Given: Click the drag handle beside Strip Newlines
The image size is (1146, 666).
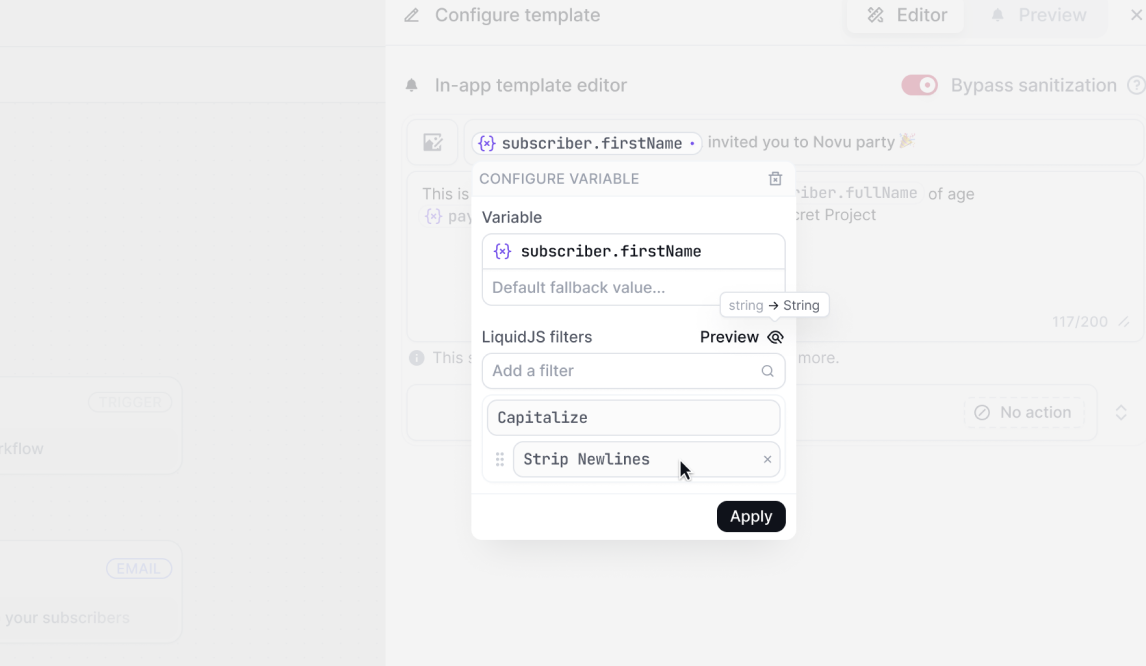Looking at the screenshot, I should pos(499,459).
